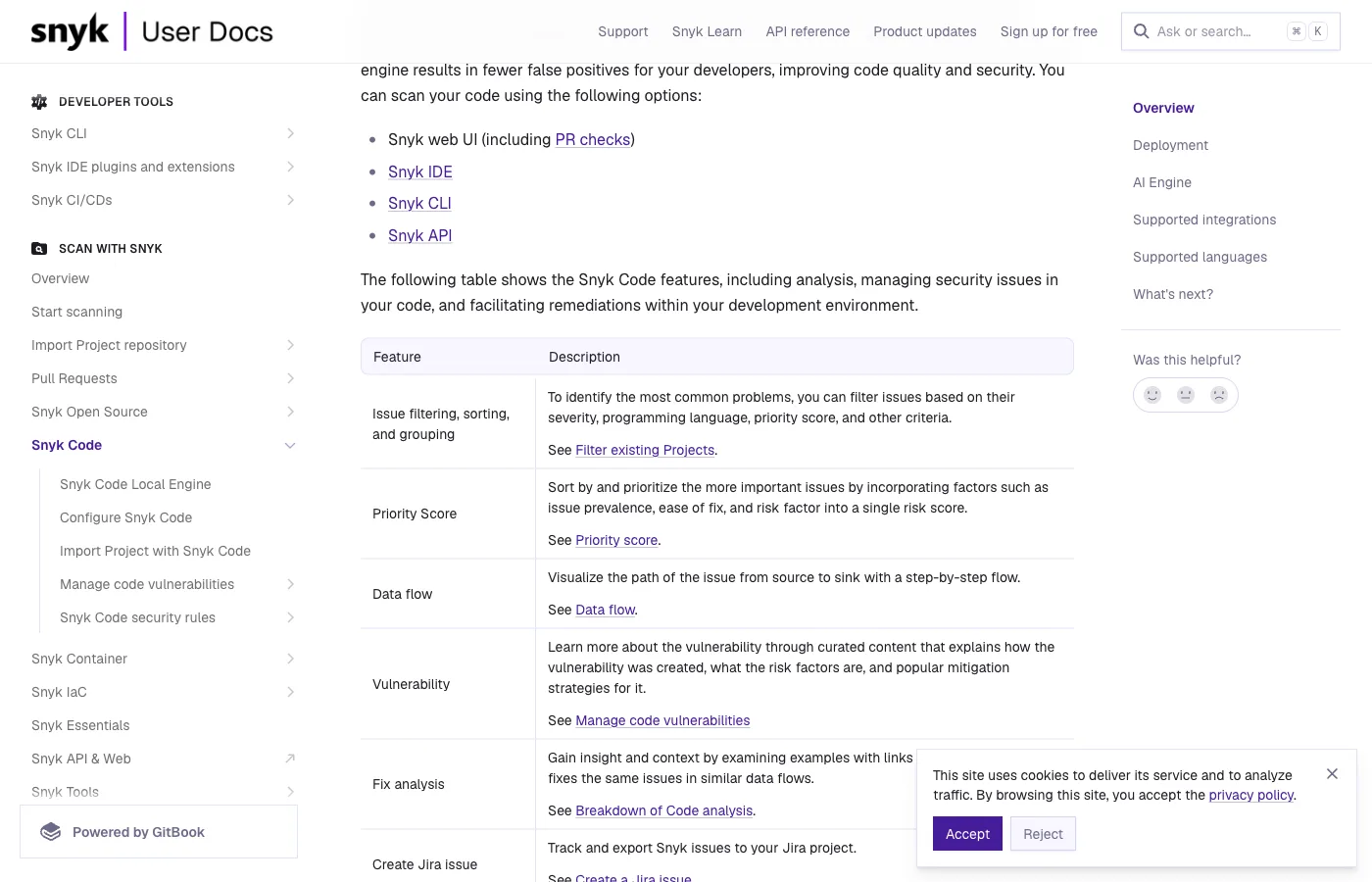Expand the Snyk CLI sidebar section
The height and width of the screenshot is (882, 1372).
point(290,133)
